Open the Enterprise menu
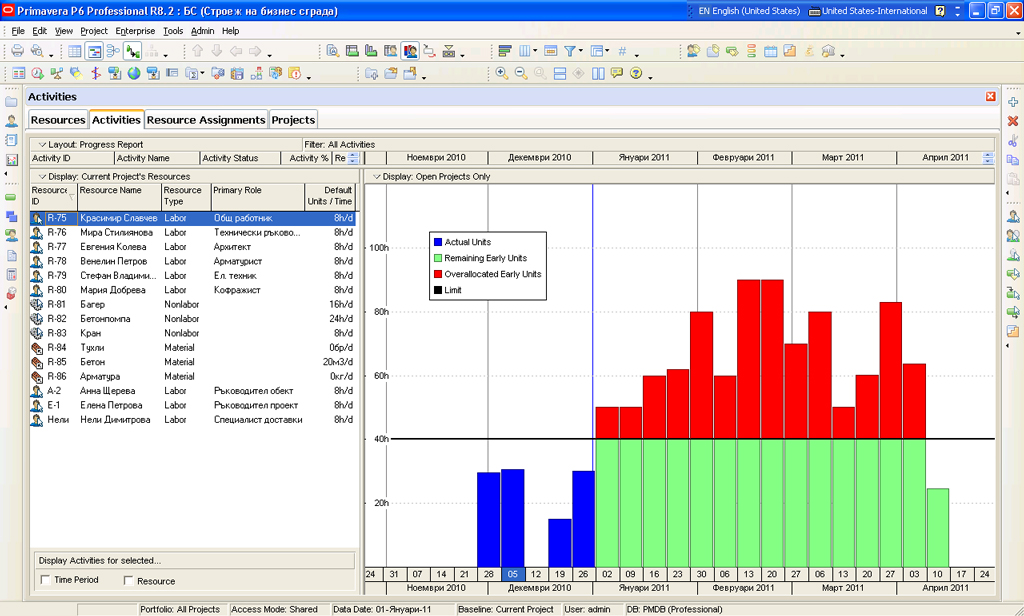The height and width of the screenshot is (616, 1024). click(x=135, y=31)
